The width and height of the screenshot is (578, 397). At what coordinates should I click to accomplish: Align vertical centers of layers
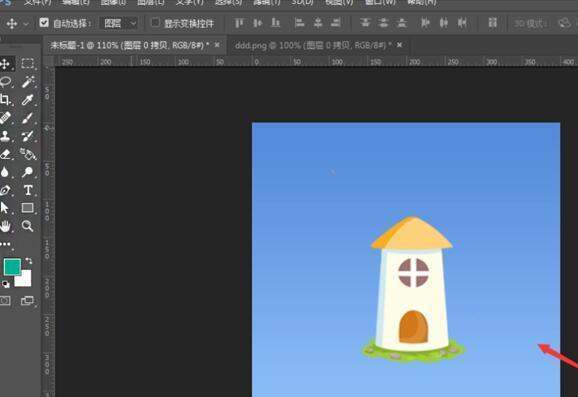pyautogui.click(x=257, y=23)
